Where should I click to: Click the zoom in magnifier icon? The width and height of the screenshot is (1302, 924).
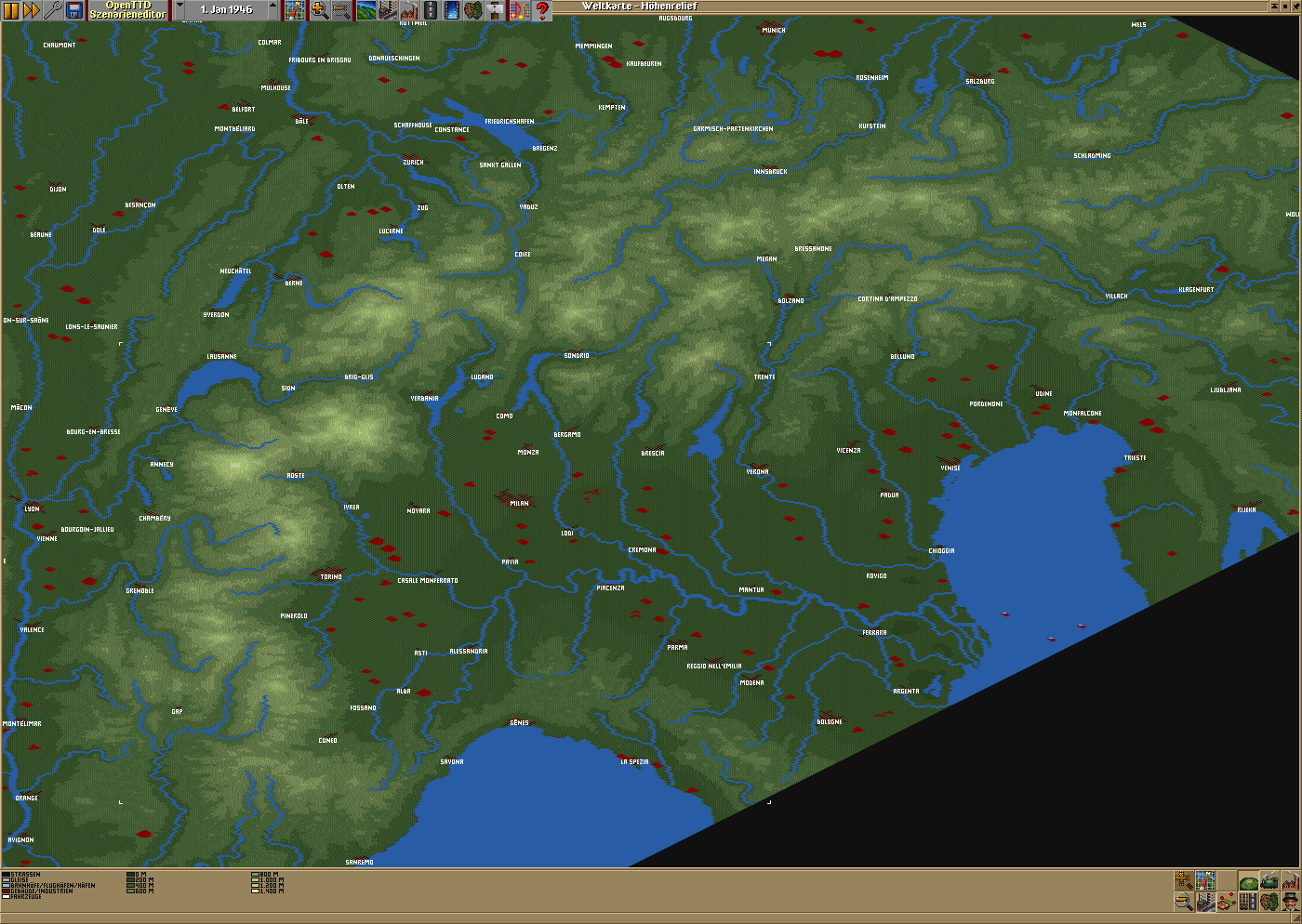[x=319, y=10]
